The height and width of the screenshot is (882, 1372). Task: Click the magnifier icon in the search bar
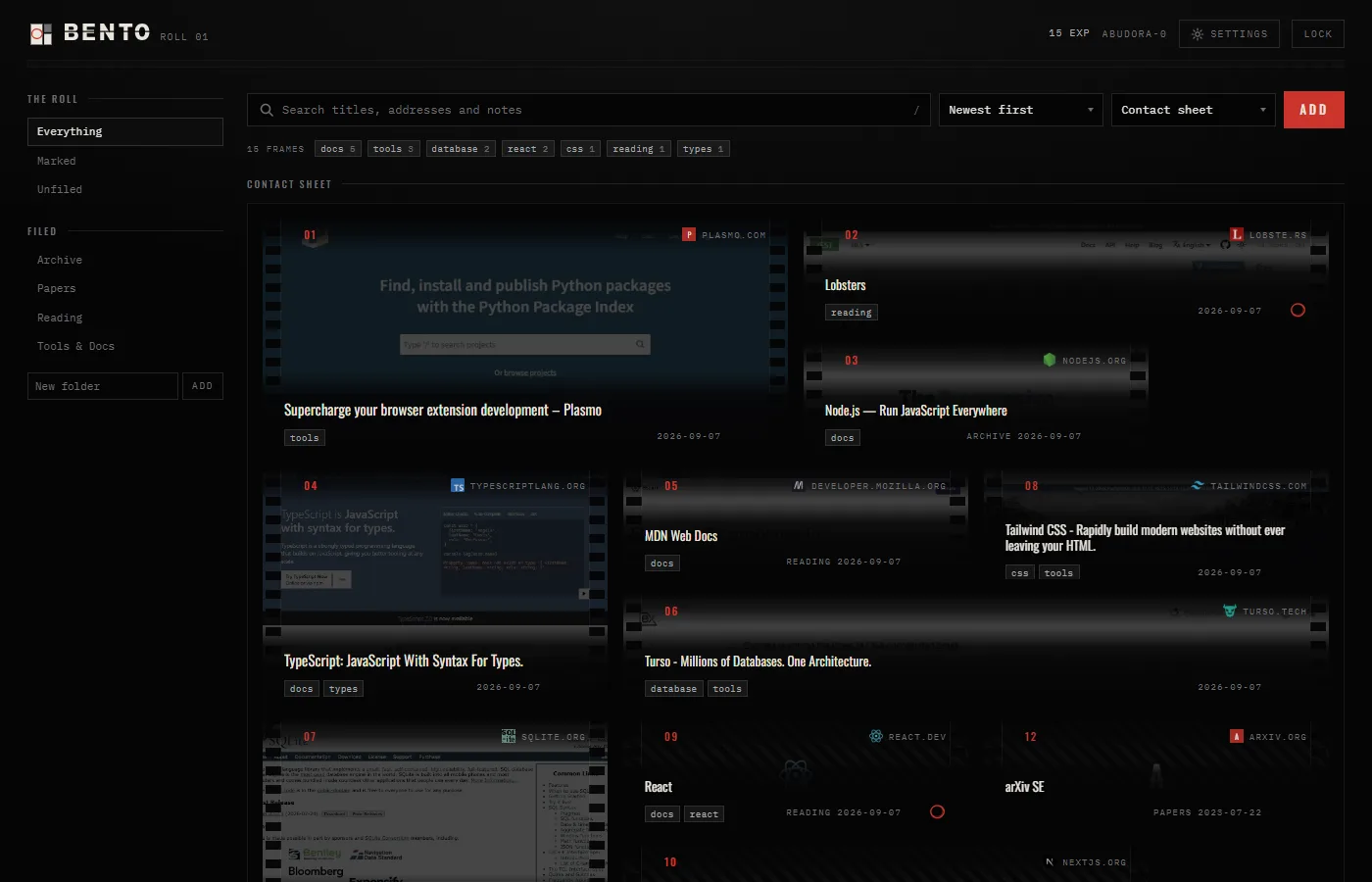pyautogui.click(x=267, y=110)
